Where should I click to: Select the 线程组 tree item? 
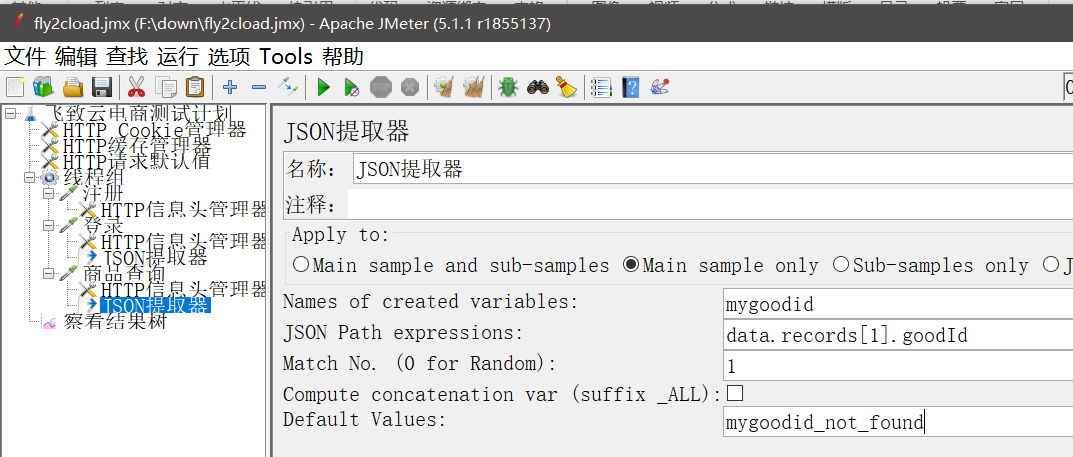93,177
